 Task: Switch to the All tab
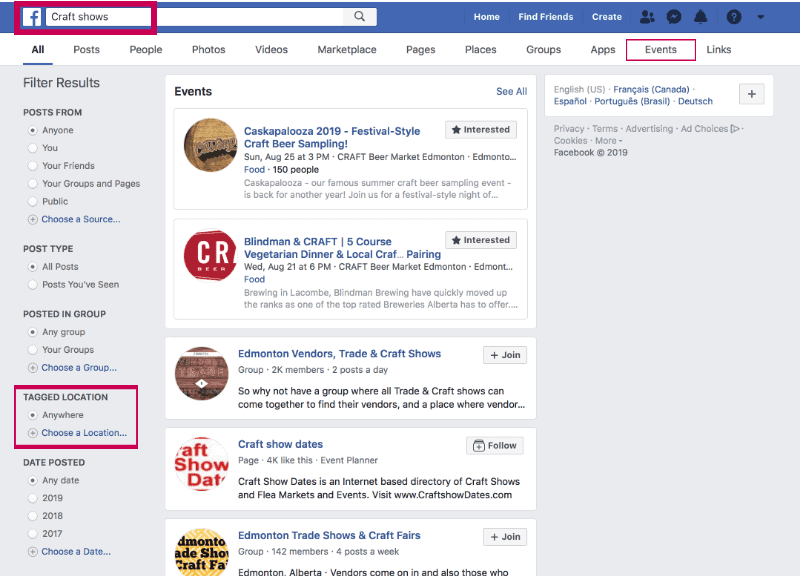[38, 49]
